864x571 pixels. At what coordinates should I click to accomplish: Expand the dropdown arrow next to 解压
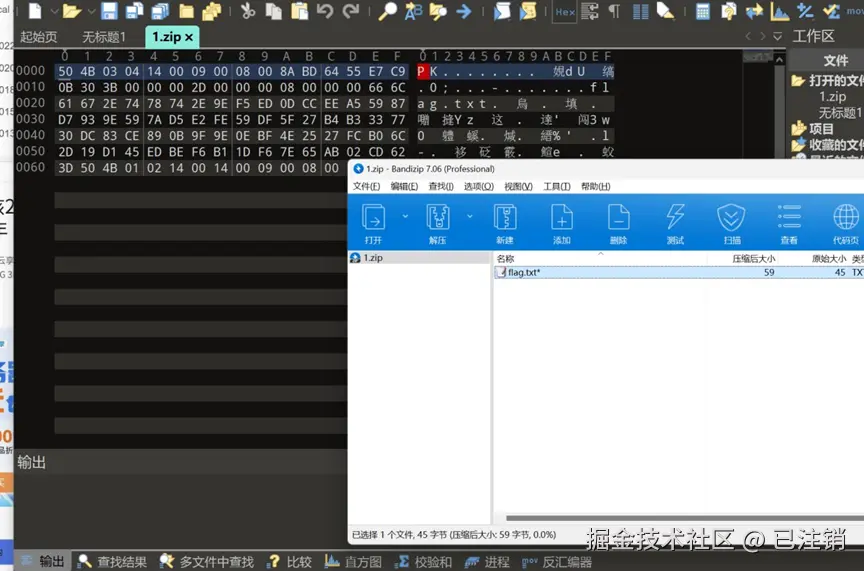(469, 216)
